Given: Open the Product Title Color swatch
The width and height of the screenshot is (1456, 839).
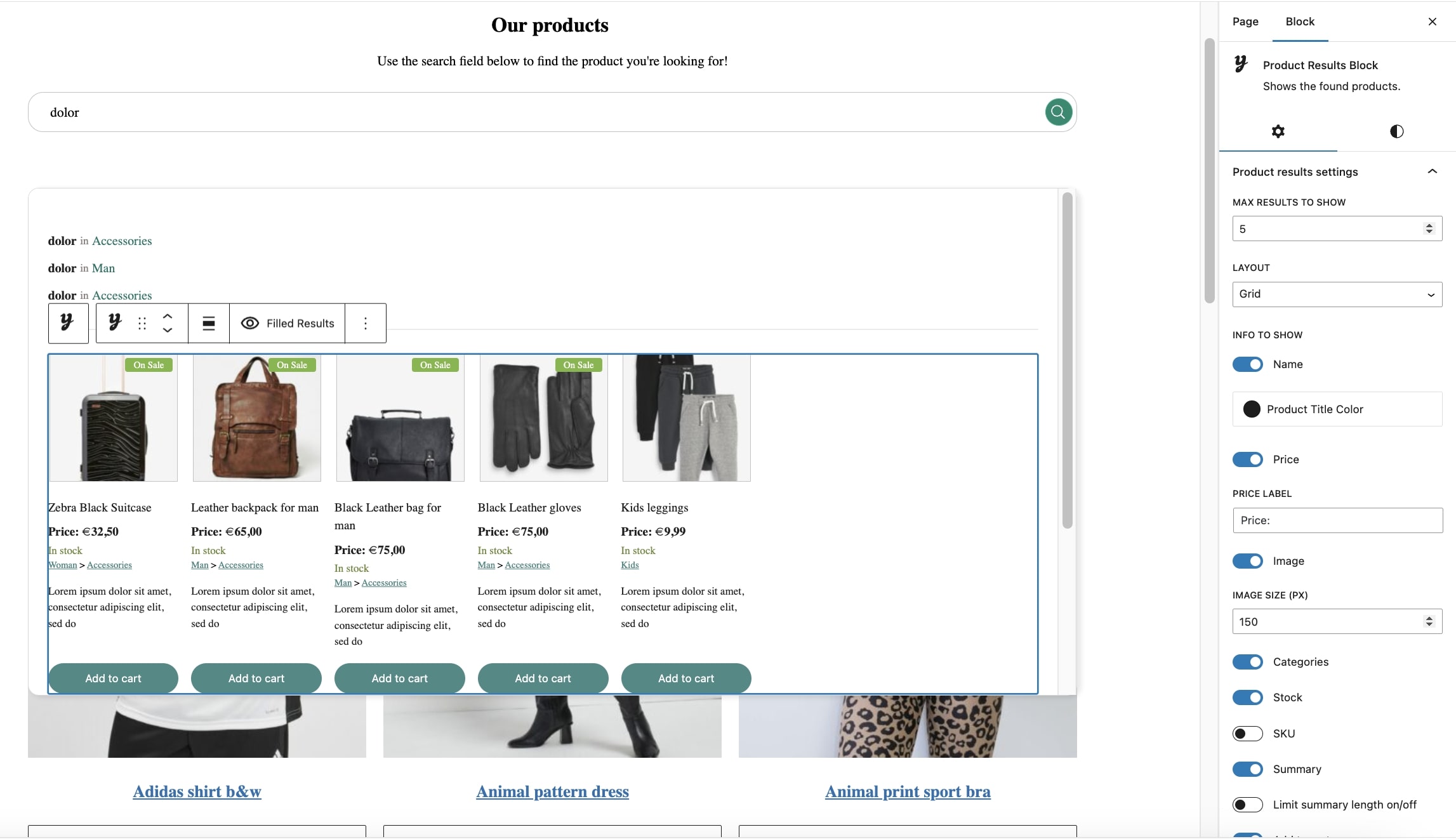Looking at the screenshot, I should coord(1251,409).
